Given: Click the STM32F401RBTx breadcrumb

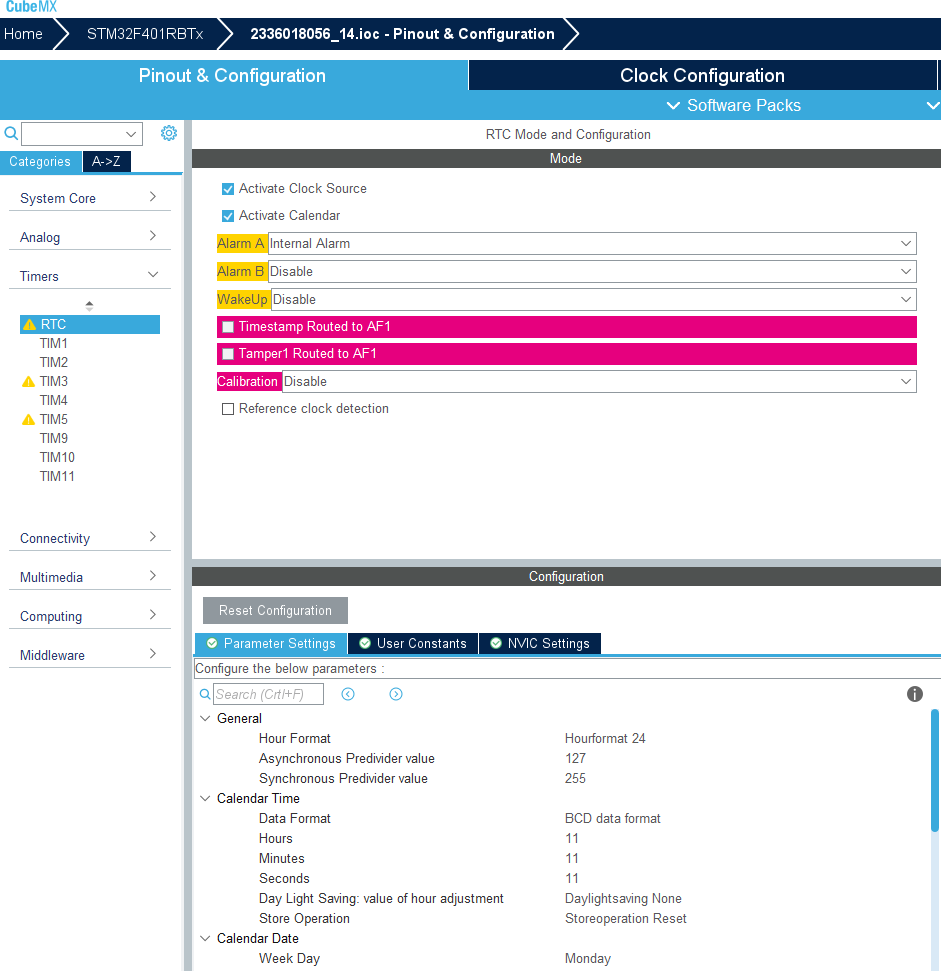Looking at the screenshot, I should point(145,34).
